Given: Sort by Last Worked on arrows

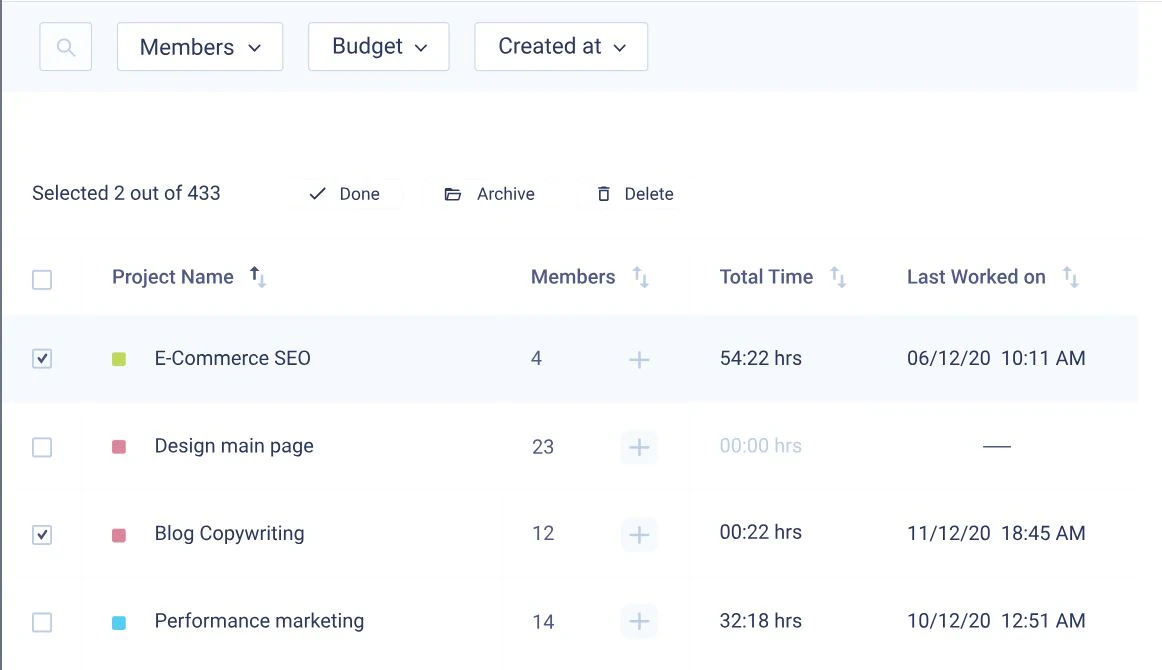Looking at the screenshot, I should [x=1070, y=276].
